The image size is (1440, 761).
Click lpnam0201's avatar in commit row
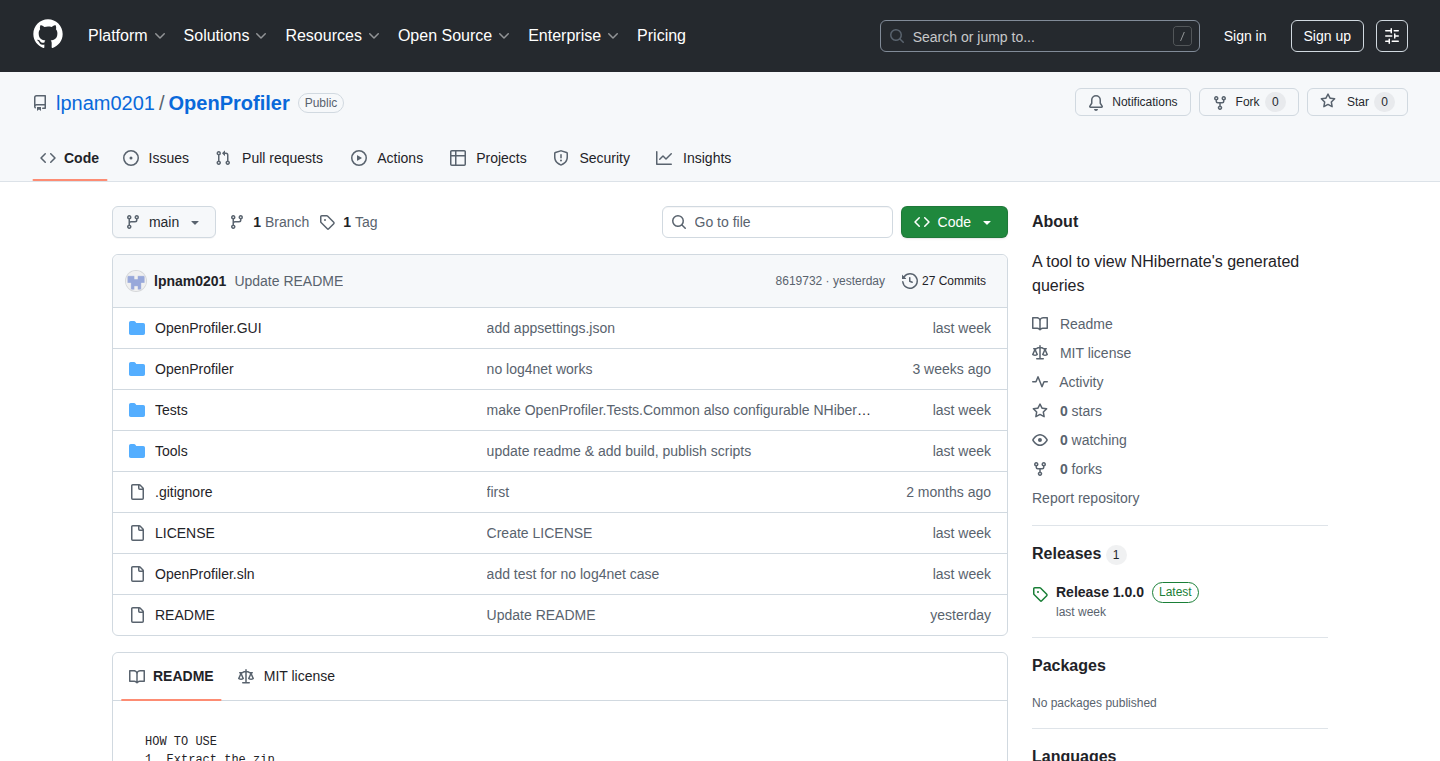pyautogui.click(x=136, y=281)
